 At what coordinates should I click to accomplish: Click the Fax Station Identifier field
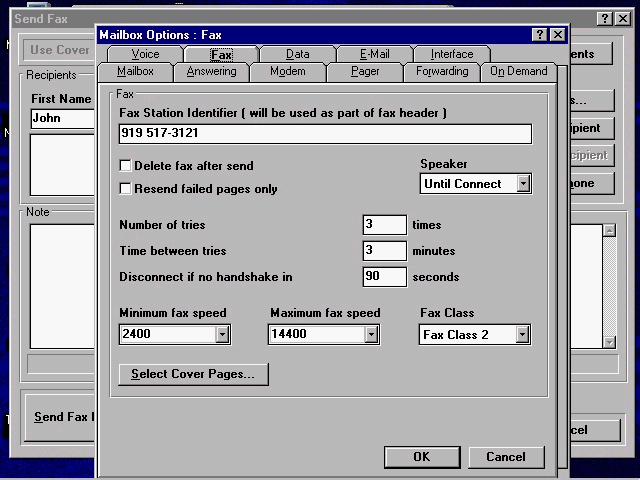323,134
